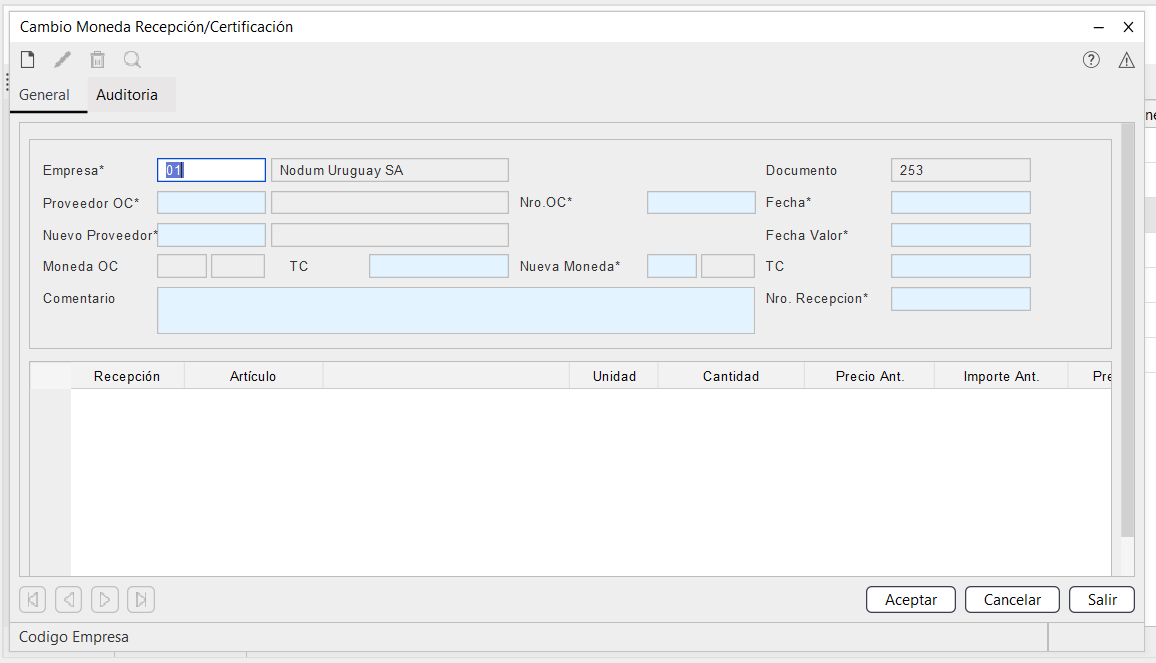Go to next record navigation icon

105,600
